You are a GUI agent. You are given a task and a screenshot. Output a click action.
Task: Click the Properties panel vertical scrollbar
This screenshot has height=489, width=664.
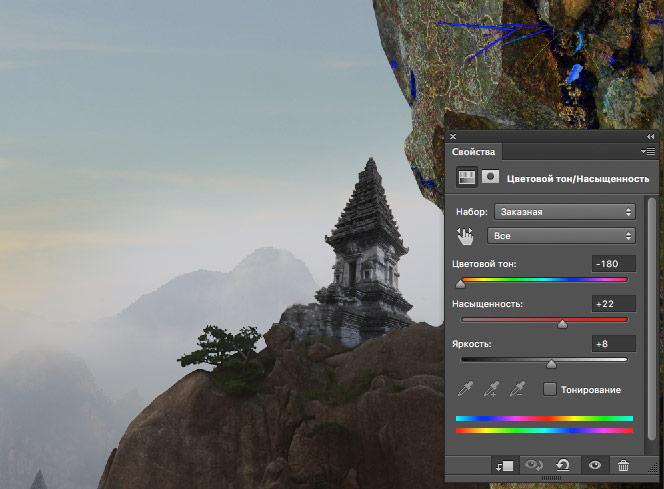point(653,320)
